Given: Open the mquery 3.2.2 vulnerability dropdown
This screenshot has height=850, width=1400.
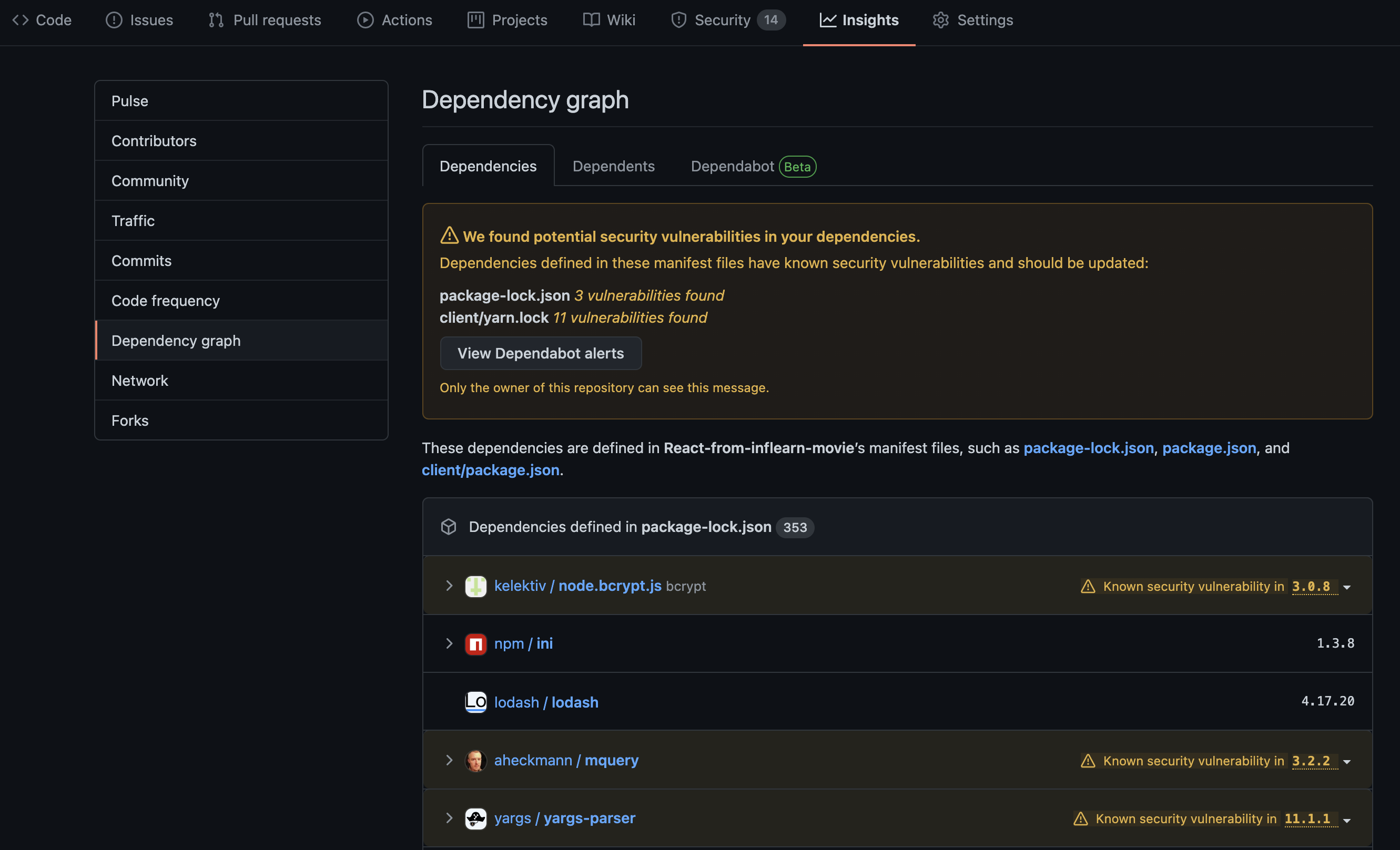Looking at the screenshot, I should pyautogui.click(x=1346, y=762).
